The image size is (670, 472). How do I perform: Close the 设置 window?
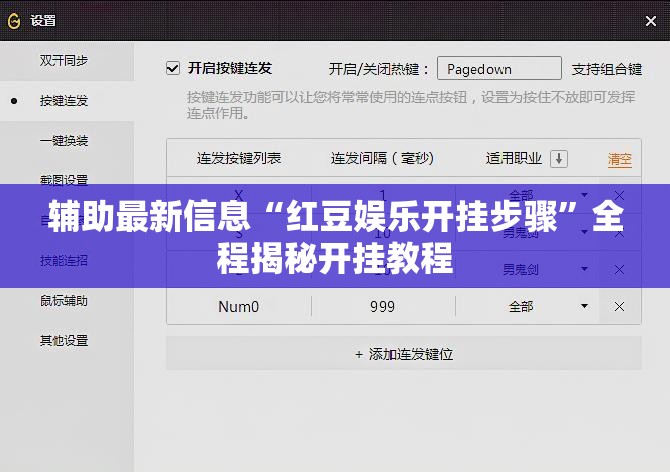pos(650,21)
